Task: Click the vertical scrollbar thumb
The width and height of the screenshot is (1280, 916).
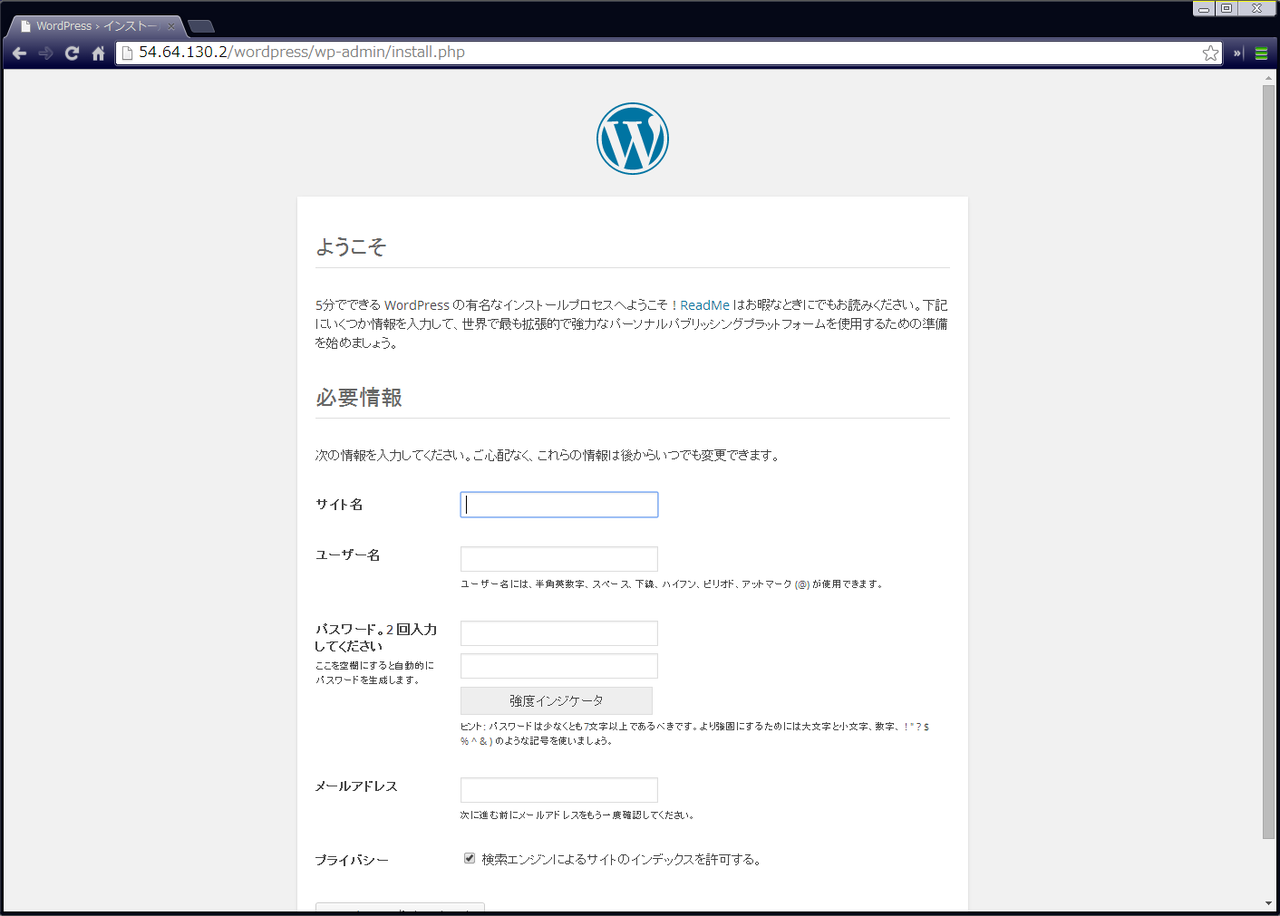Action: point(1268,461)
